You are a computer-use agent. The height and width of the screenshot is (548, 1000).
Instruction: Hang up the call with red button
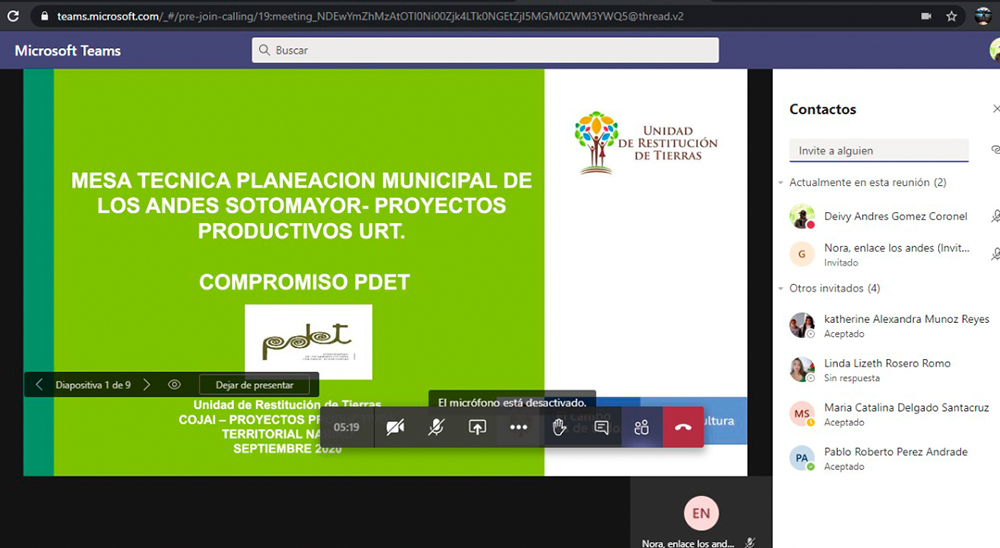tap(683, 427)
